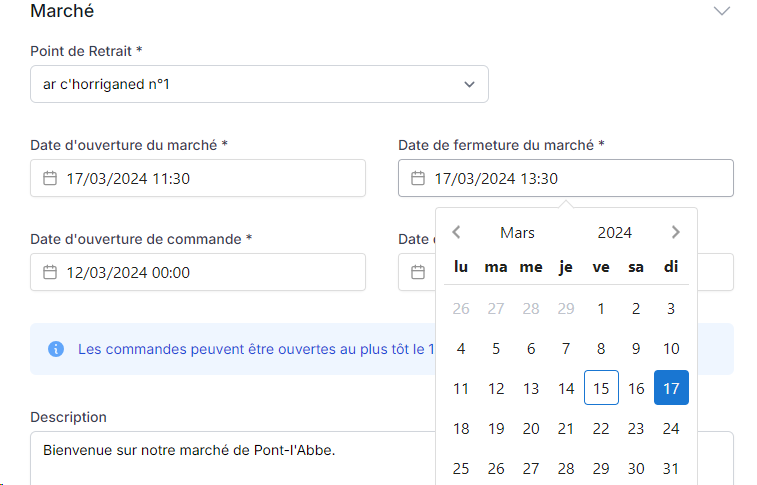Screen dimensions: 757x485
Task: Click calendar icon in market opening date field
Action: click(x=50, y=178)
